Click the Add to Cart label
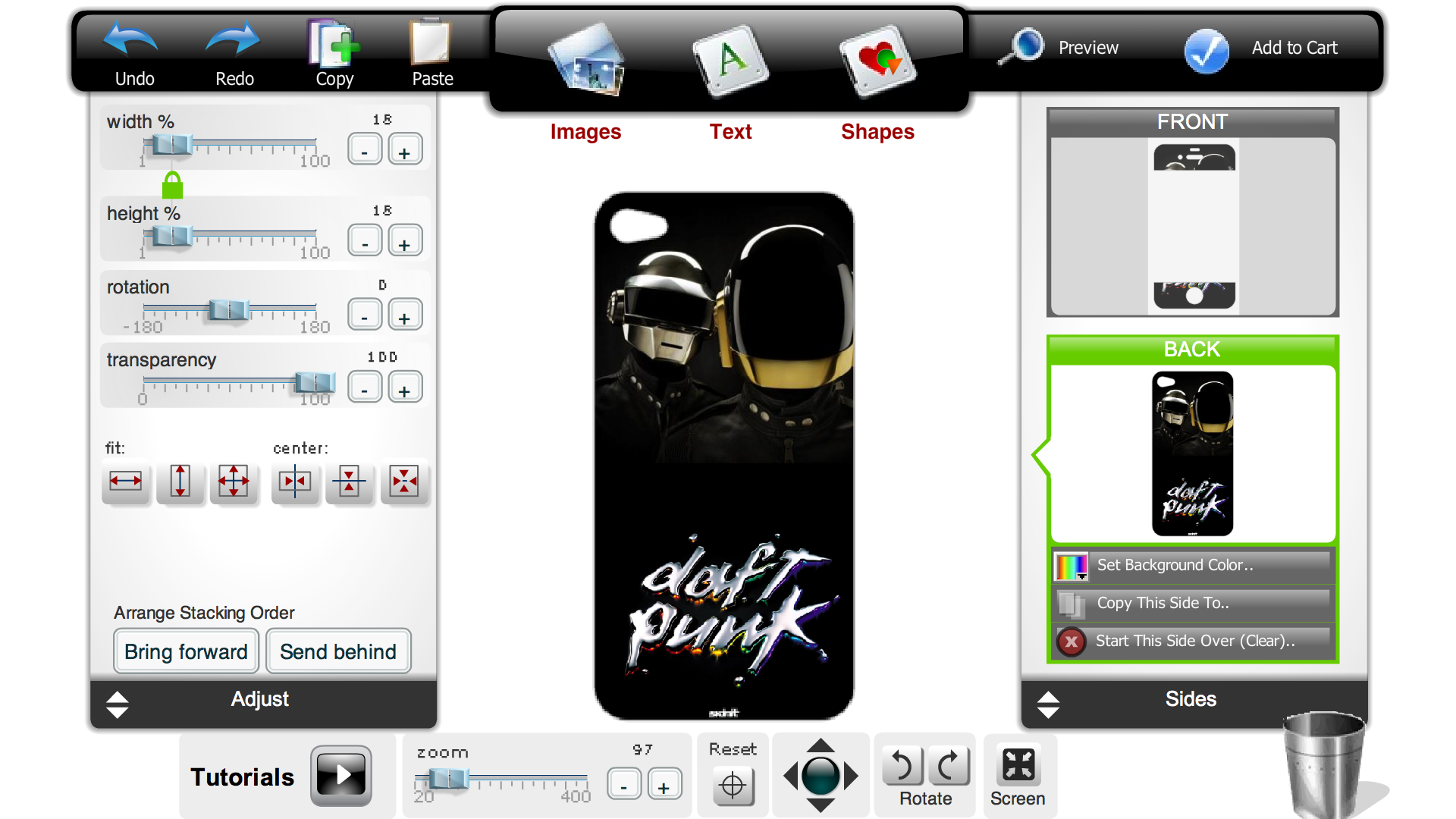Screen dimensions: 1456x819 coord(1294,48)
